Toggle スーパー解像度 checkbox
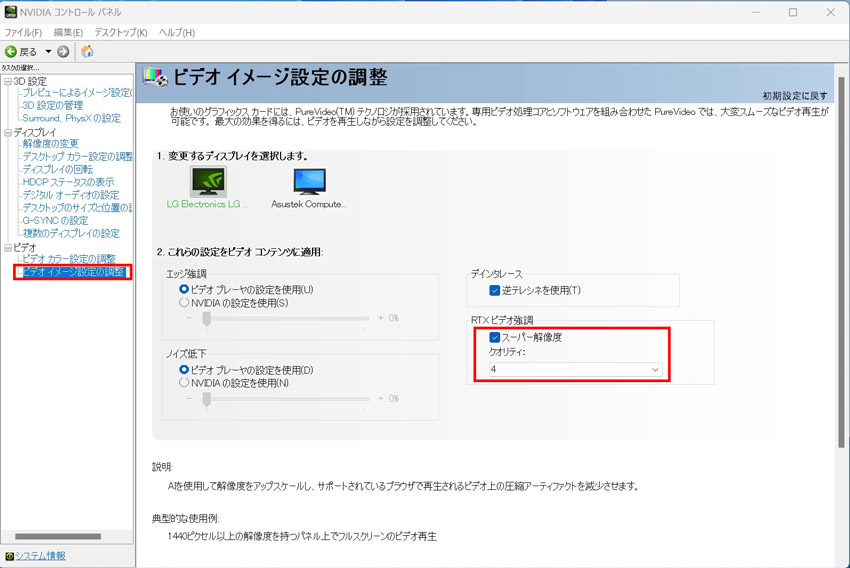Image resolution: width=850 pixels, height=568 pixels. coord(494,337)
